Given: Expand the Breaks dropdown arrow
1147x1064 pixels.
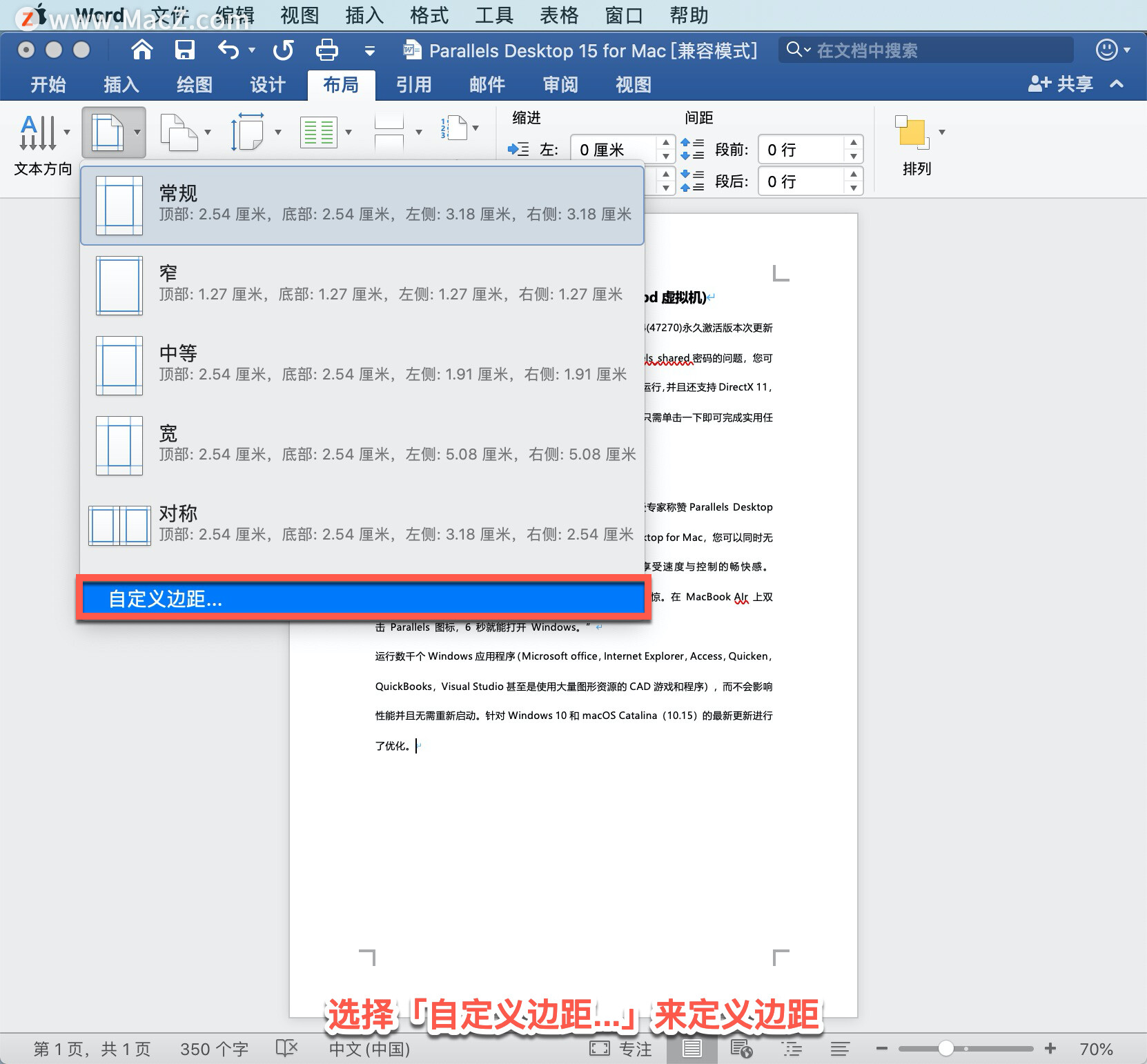Looking at the screenshot, I should coord(419,132).
